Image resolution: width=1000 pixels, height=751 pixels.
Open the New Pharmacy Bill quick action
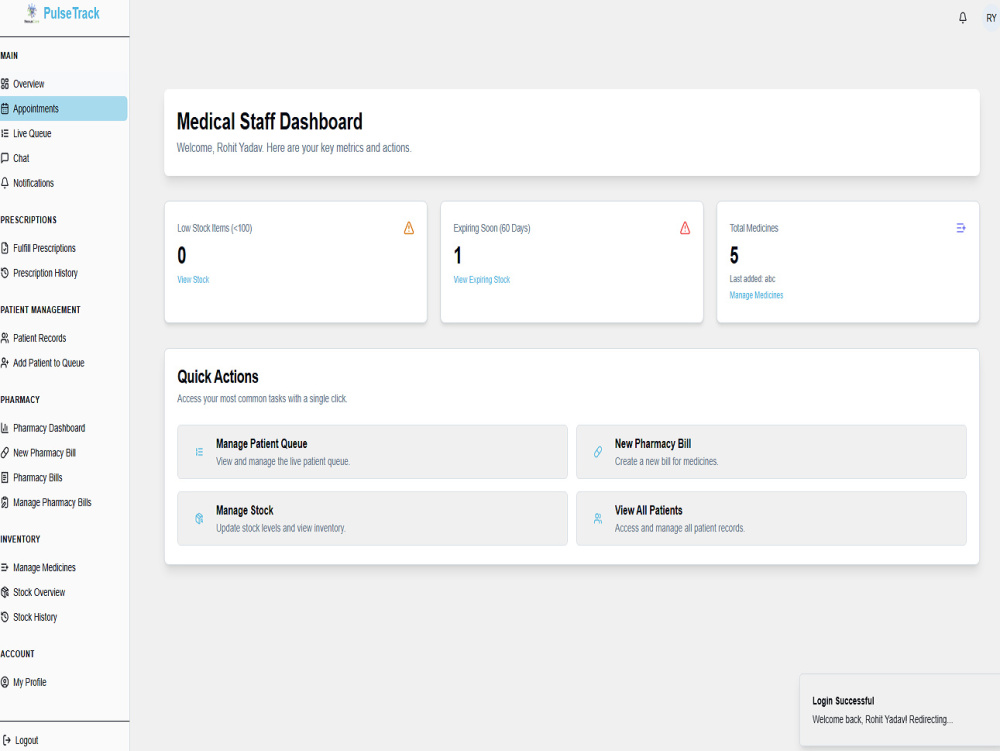771,452
